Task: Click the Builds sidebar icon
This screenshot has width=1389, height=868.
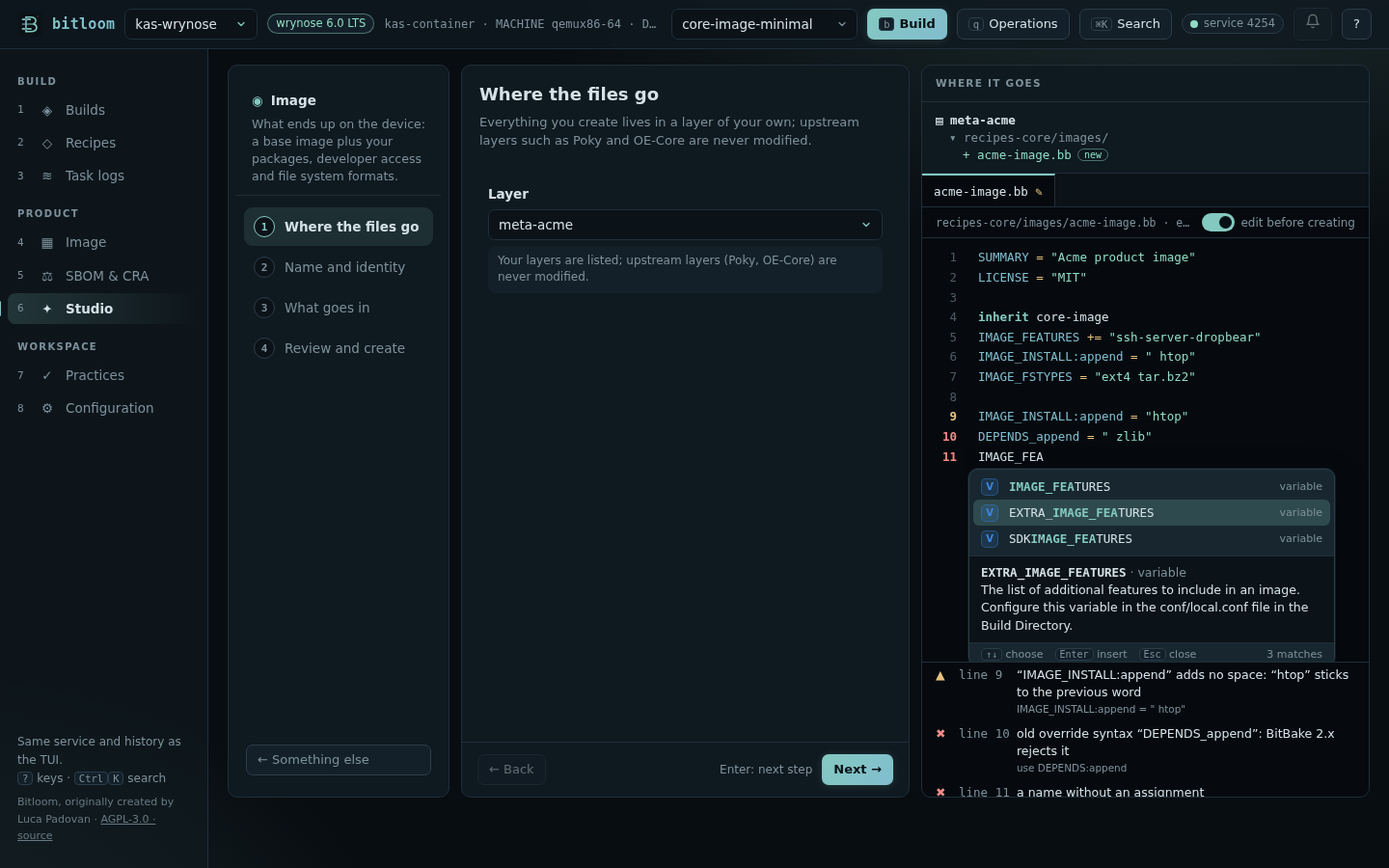Action: (47, 111)
